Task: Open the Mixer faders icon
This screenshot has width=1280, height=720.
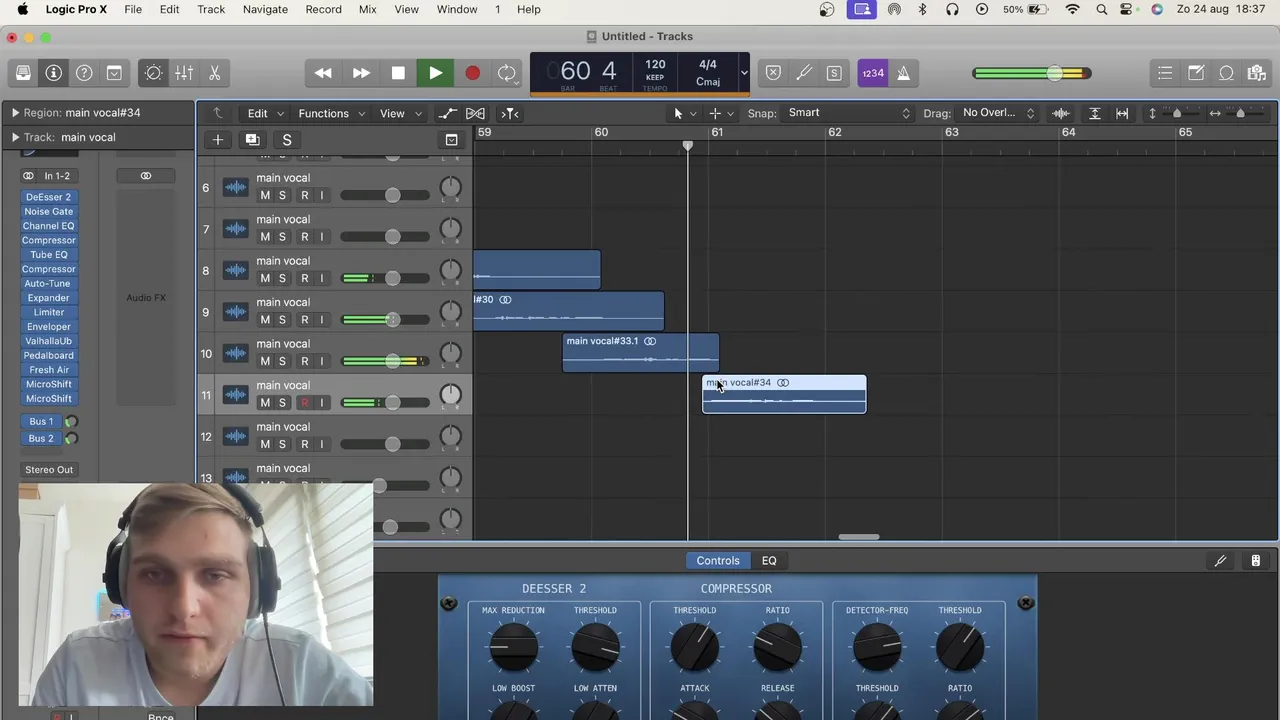Action: (x=184, y=73)
